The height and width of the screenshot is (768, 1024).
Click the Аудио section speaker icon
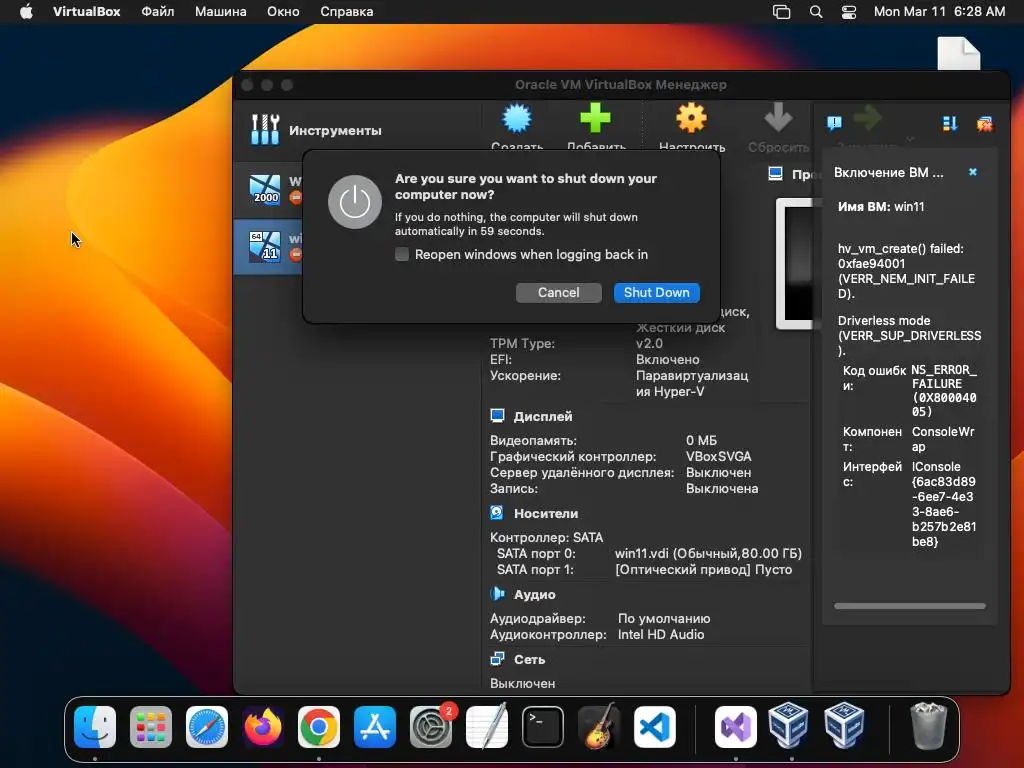point(497,594)
